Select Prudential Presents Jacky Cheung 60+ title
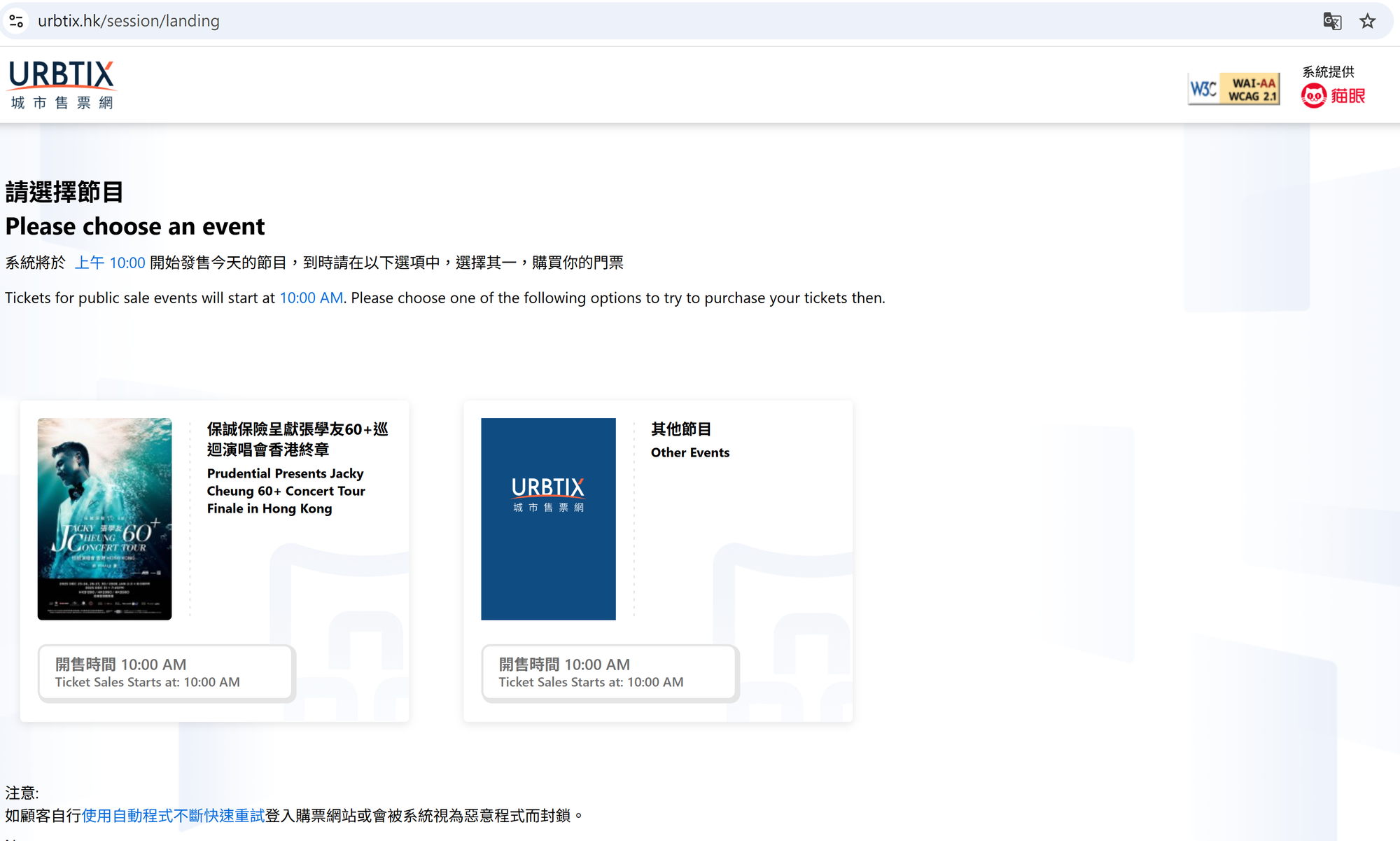Image resolution: width=1400 pixels, height=841 pixels. pyautogui.click(x=286, y=491)
